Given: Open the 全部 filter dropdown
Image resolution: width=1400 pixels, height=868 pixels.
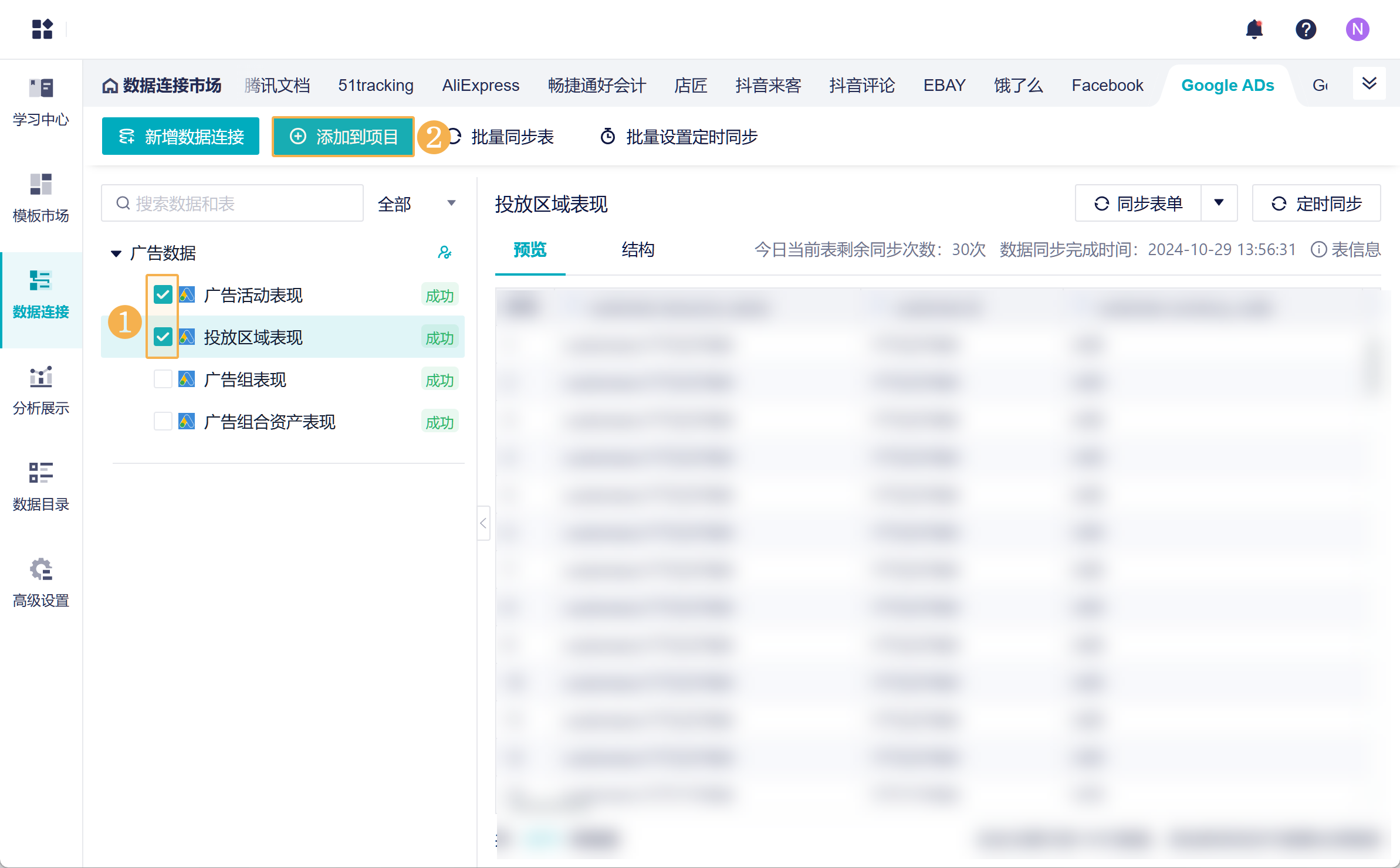Looking at the screenshot, I should pos(416,204).
